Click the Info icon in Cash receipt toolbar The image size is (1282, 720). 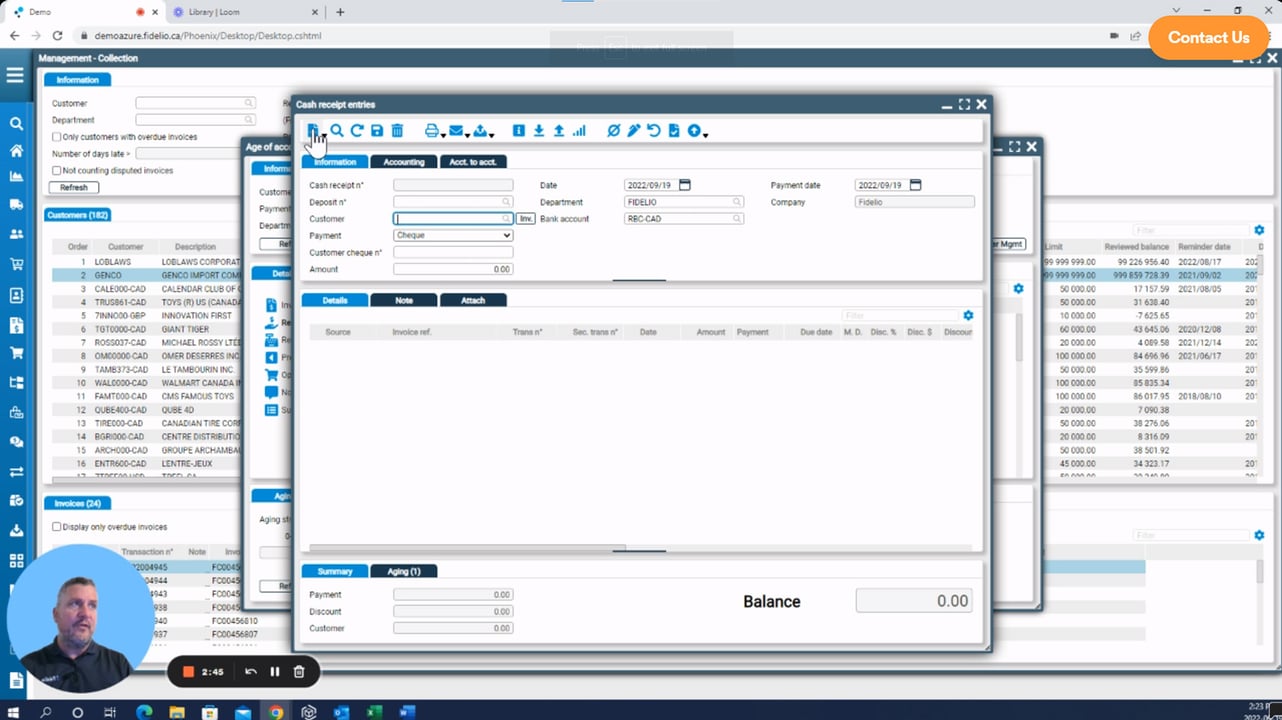[x=518, y=131]
